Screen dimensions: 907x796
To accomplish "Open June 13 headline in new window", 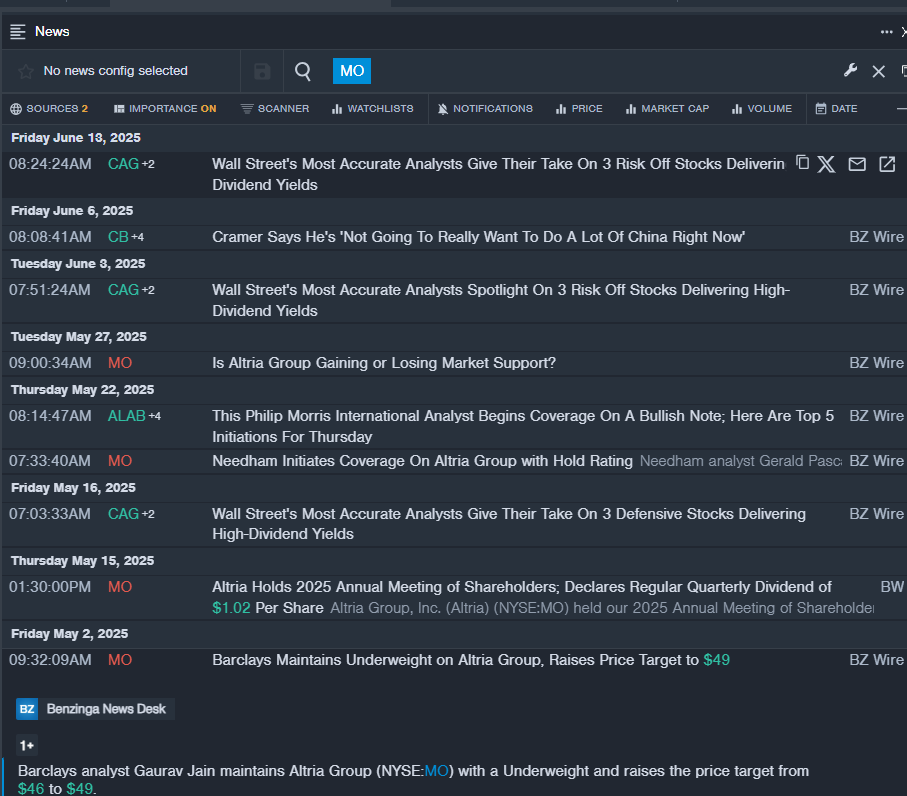I will (887, 164).
